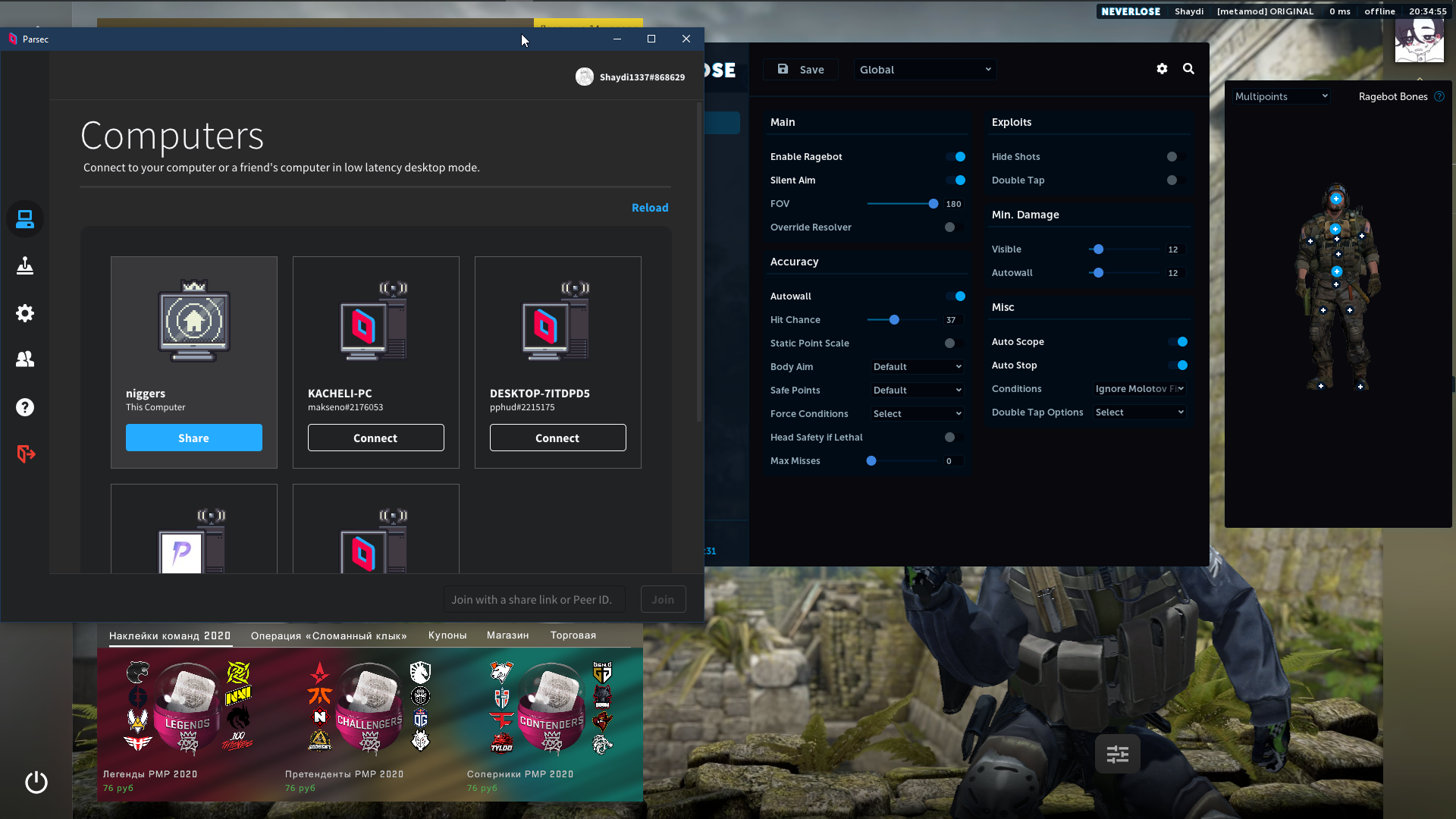The width and height of the screenshot is (1456, 819).
Task: Switch to the Купоны tab
Action: [447, 635]
